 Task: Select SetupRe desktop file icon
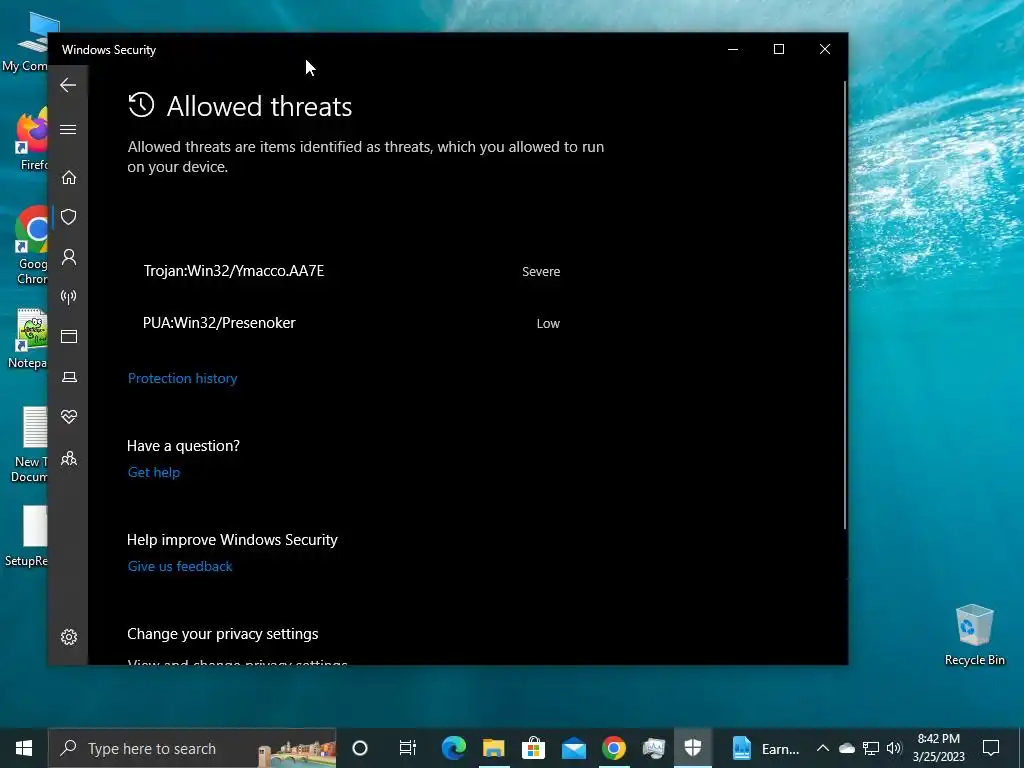click(x=27, y=536)
